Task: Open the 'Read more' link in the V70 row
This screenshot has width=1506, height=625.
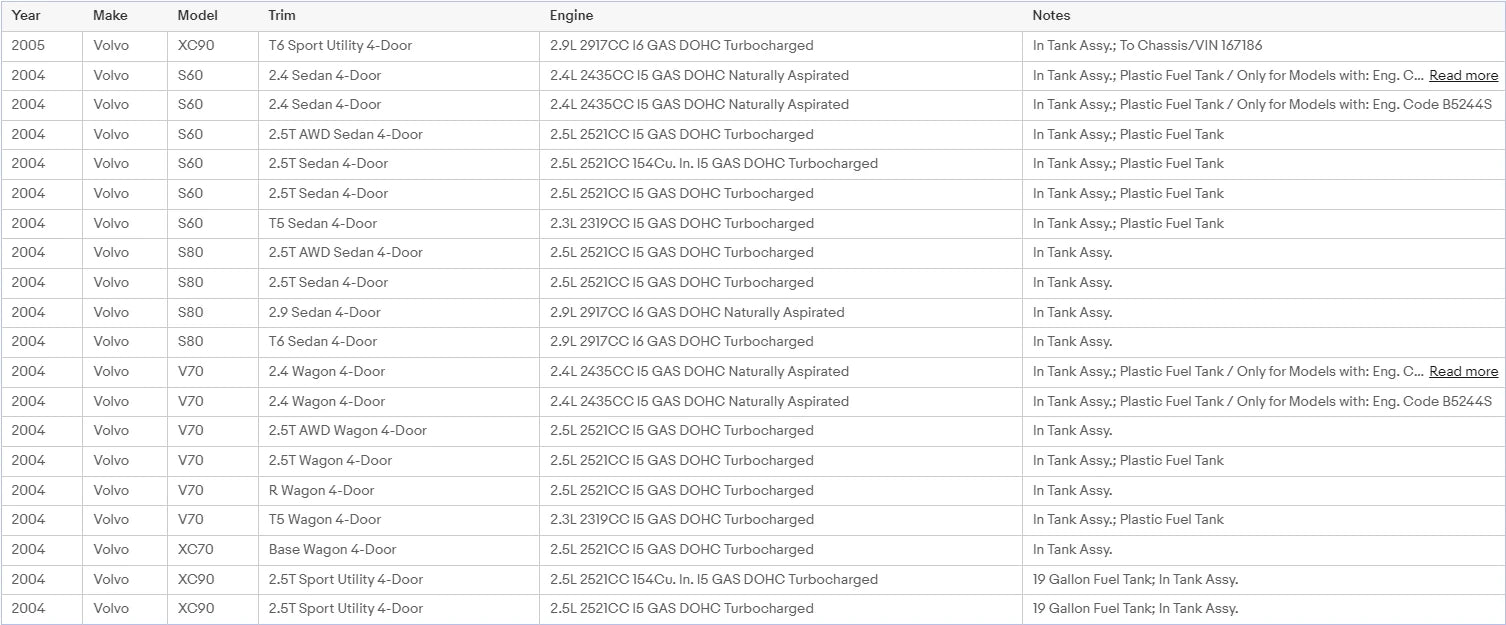Action: click(x=1463, y=371)
